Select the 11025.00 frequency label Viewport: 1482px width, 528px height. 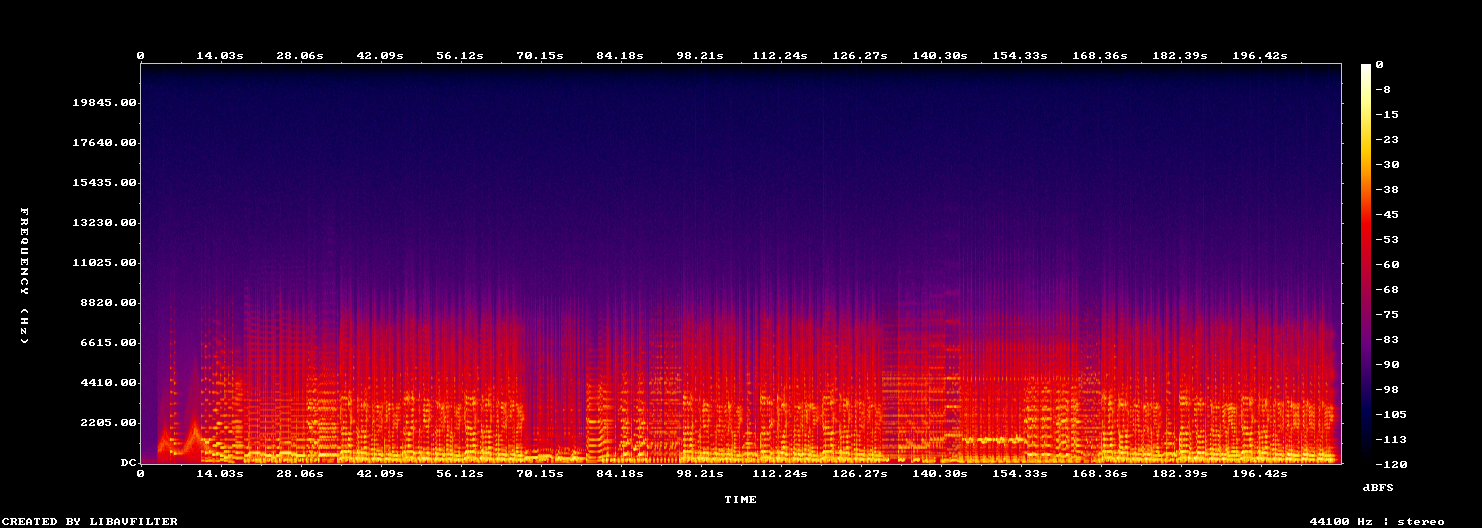tap(104, 263)
